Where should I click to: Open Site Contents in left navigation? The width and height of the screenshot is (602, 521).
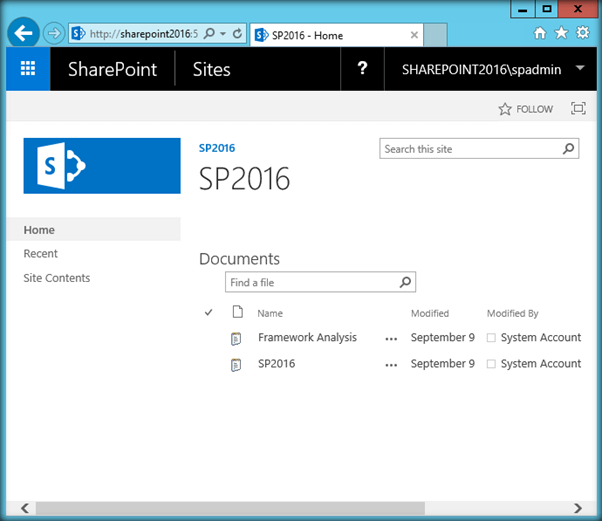[x=57, y=278]
